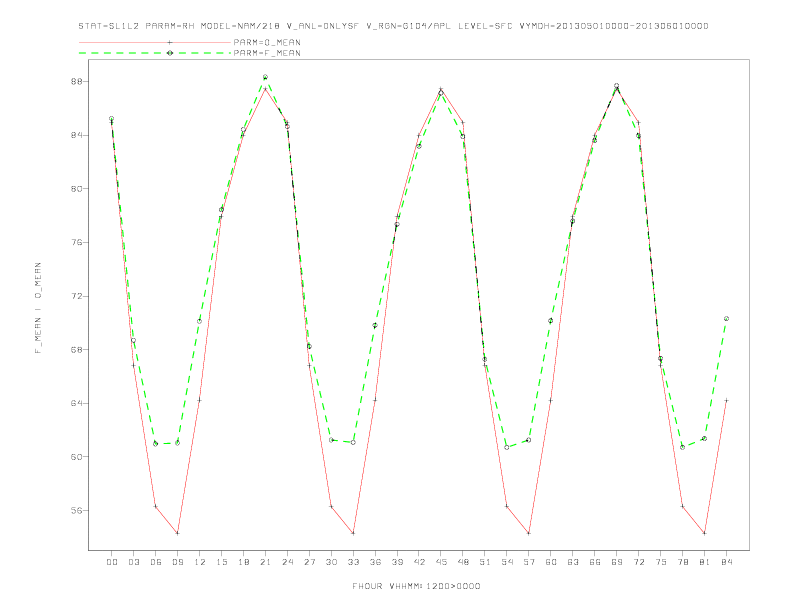792x612 pixels.
Task: Click the STAT=SL1L2 text in the header
Action: (109, 26)
